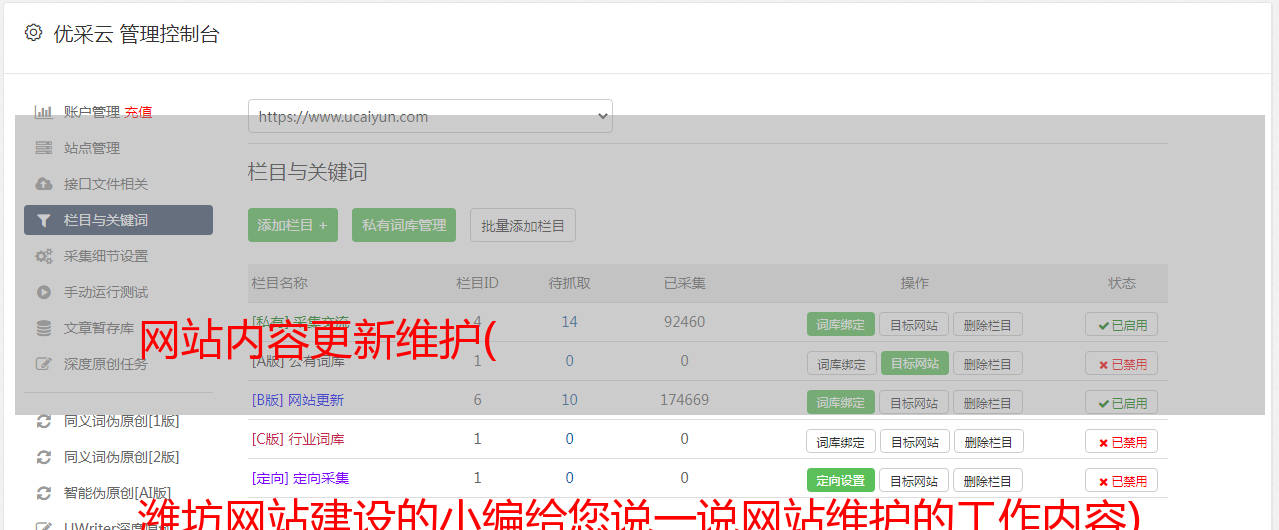Image resolution: width=1279 pixels, height=530 pixels.
Task: Click the gear icon beside 优采云 管理控制台
Action: [33, 33]
